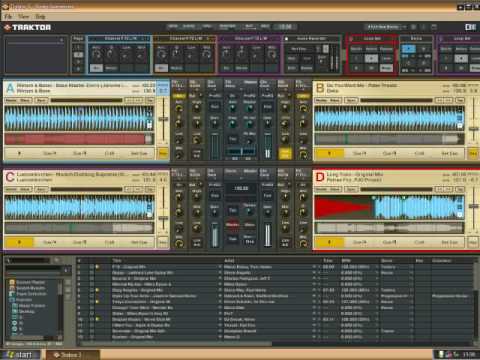Click the play button on Deck A
The image size is (480, 360).
point(19,153)
